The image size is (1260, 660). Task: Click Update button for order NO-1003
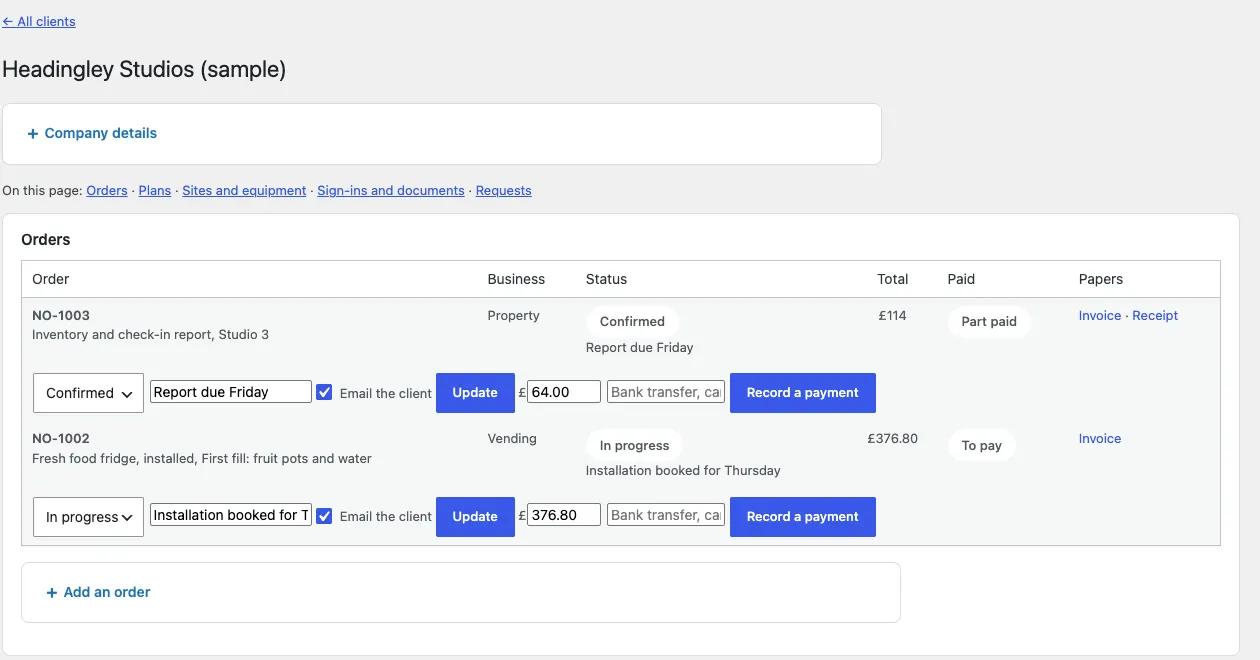coord(475,393)
